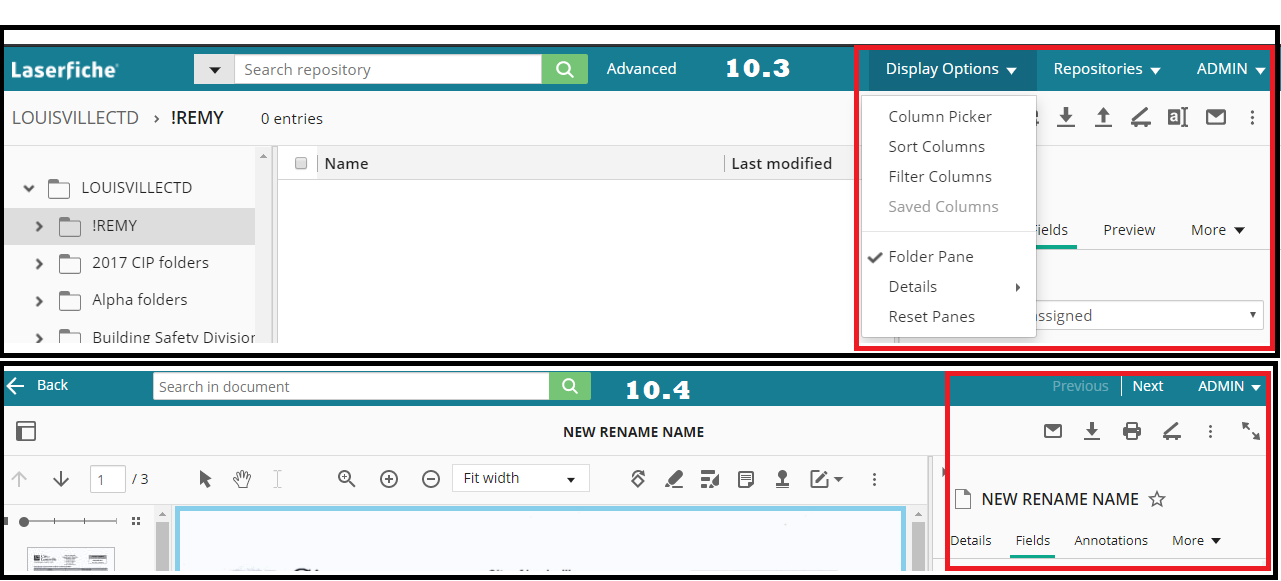Check the select-all checkbox beside Name column

point(301,163)
